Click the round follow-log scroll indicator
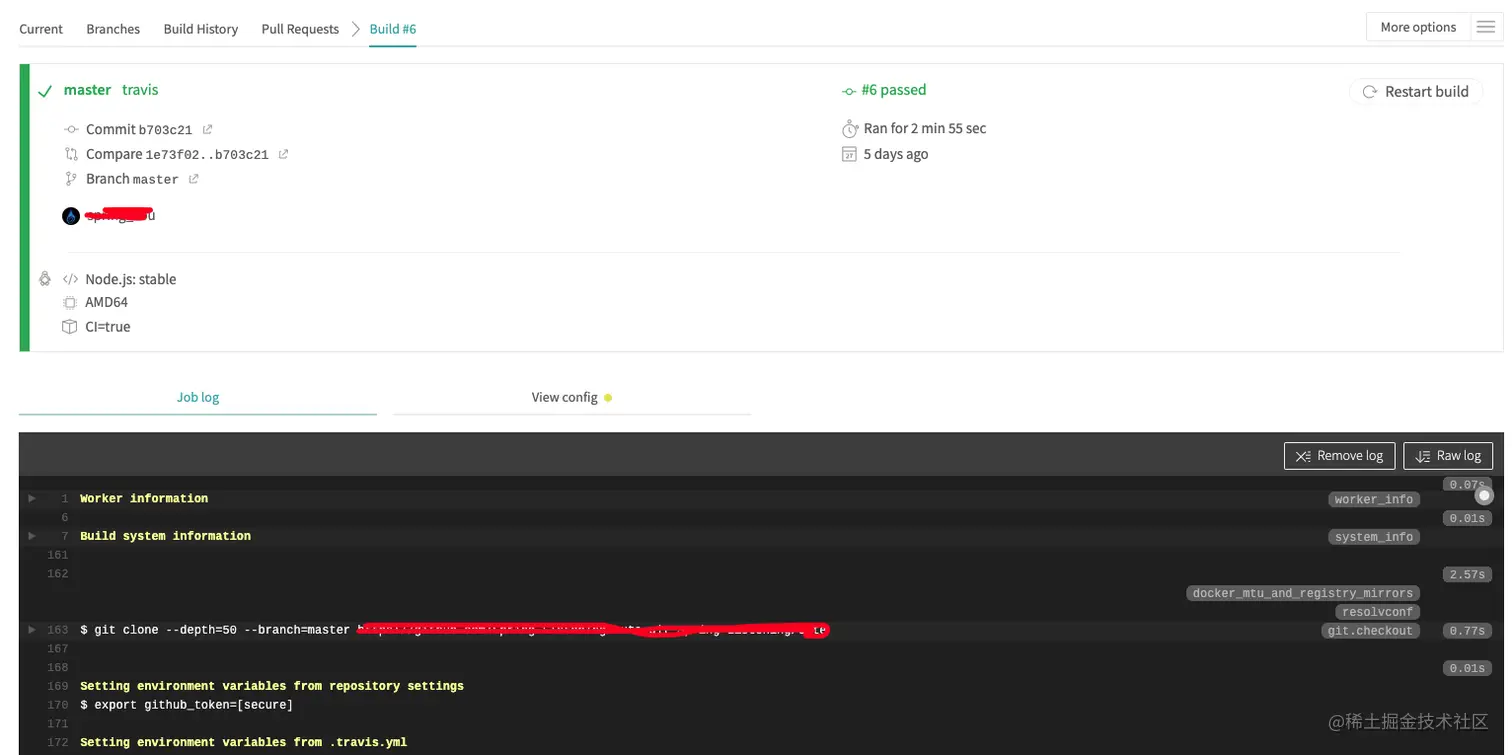The height and width of the screenshot is (755, 1512). 1485,495
